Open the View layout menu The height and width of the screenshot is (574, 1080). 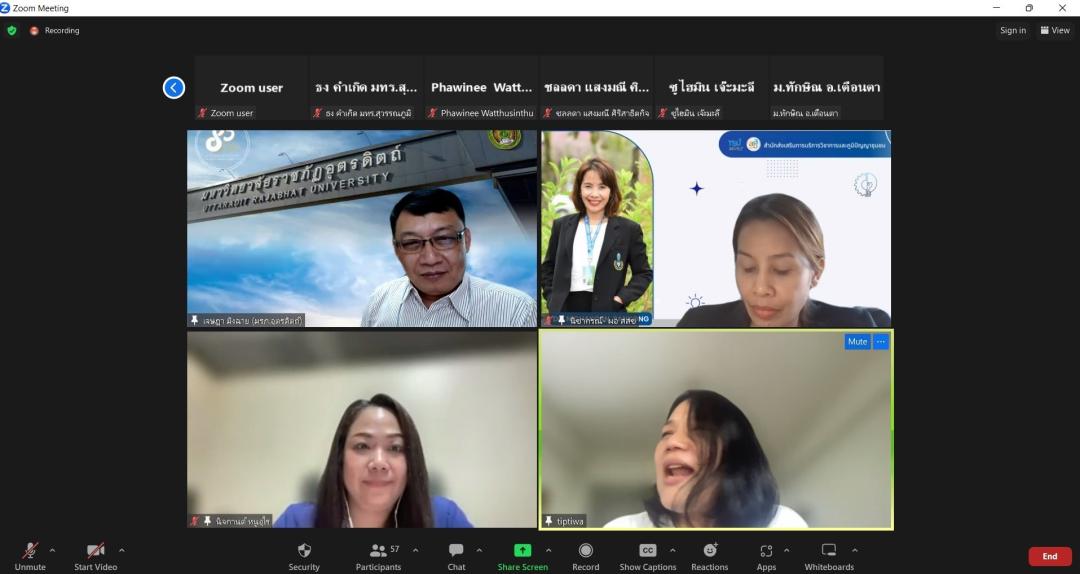(x=1055, y=31)
